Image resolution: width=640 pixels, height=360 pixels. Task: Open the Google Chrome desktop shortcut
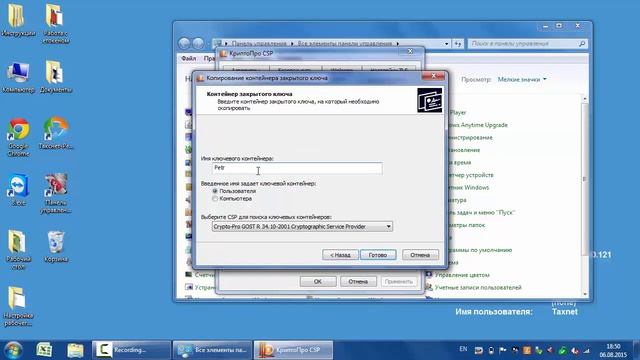[x=18, y=137]
